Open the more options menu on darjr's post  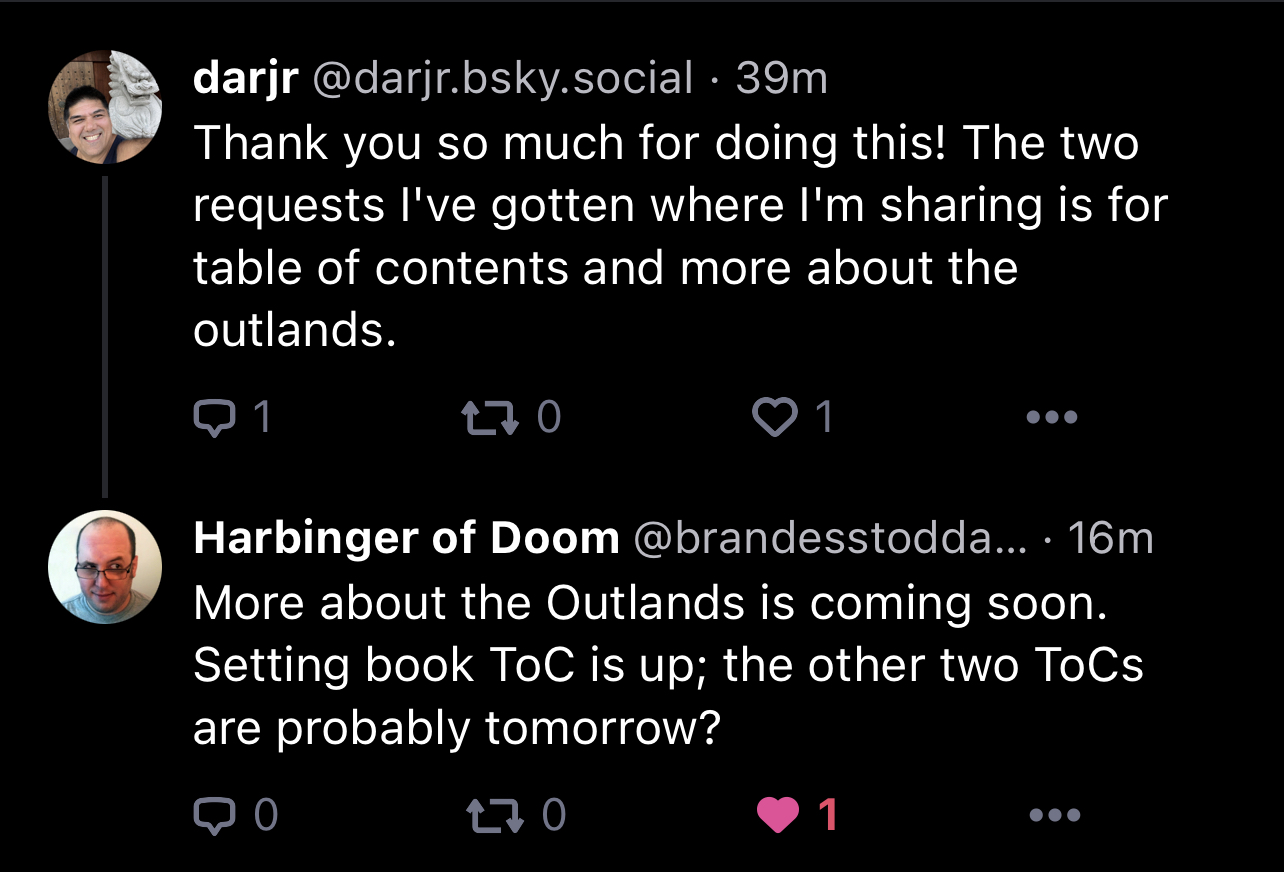click(1054, 418)
